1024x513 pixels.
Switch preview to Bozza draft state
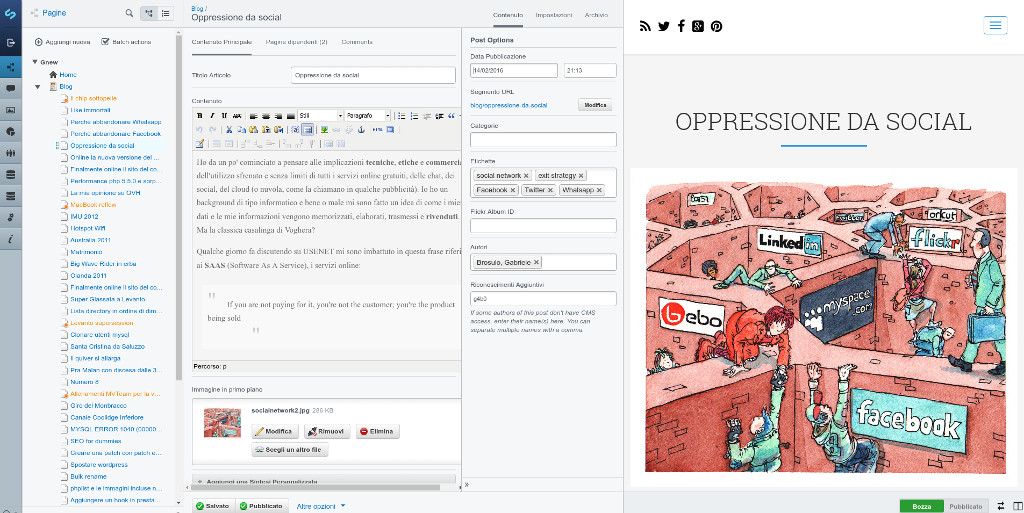(921, 506)
